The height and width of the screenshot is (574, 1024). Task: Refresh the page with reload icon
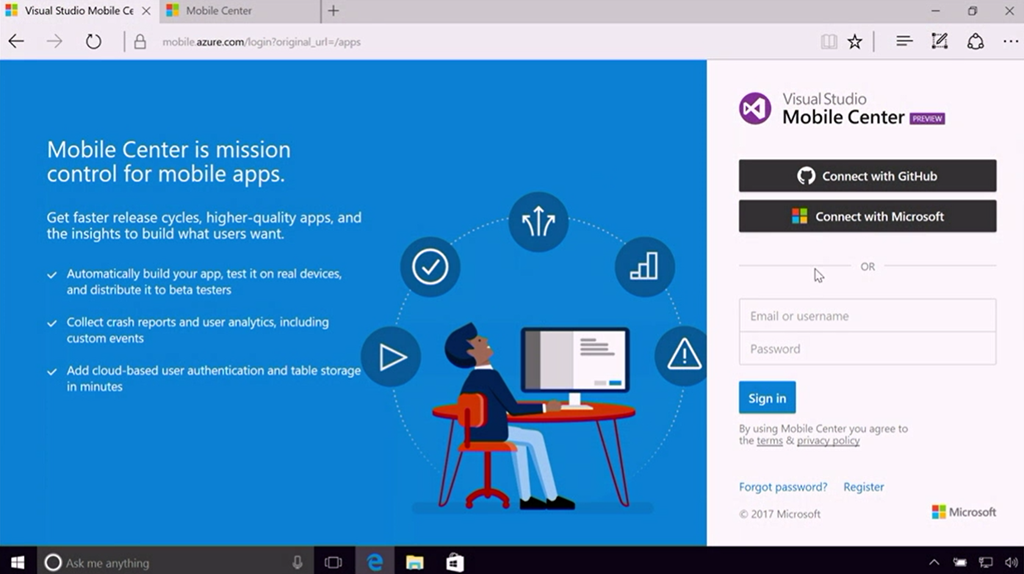pos(93,41)
